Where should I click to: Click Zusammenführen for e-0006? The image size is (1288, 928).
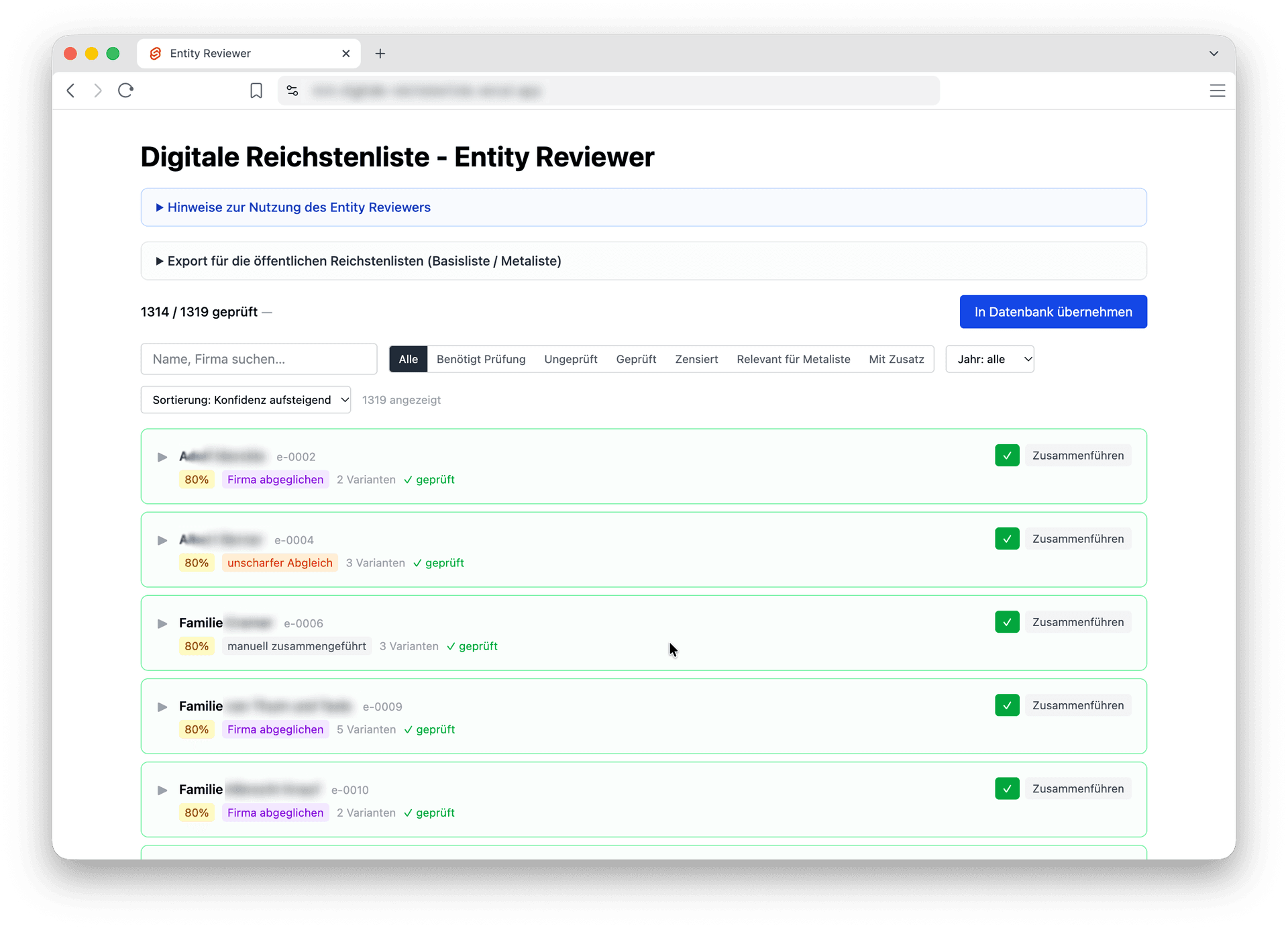pos(1078,622)
